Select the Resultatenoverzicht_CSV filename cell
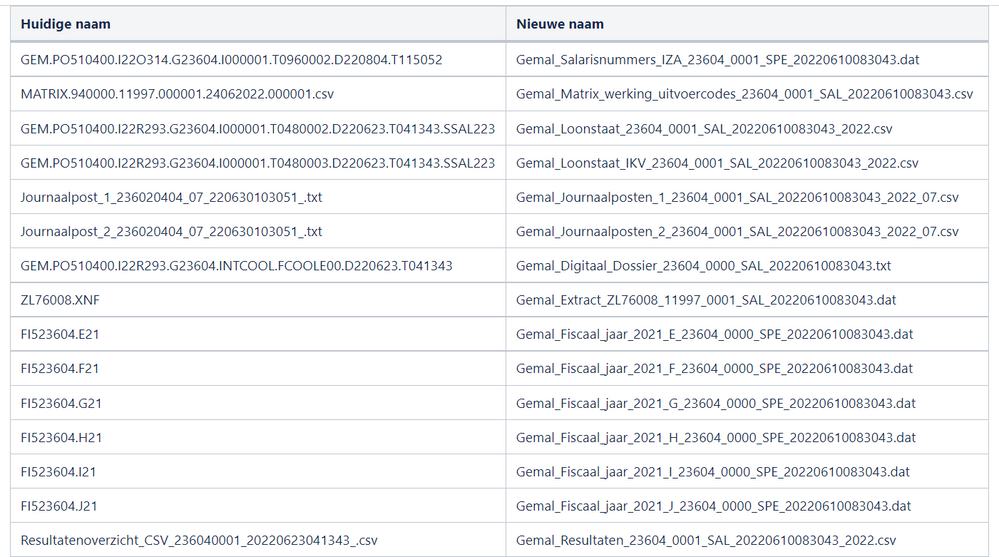Image resolution: width=999 pixels, height=557 pixels. (x=199, y=541)
